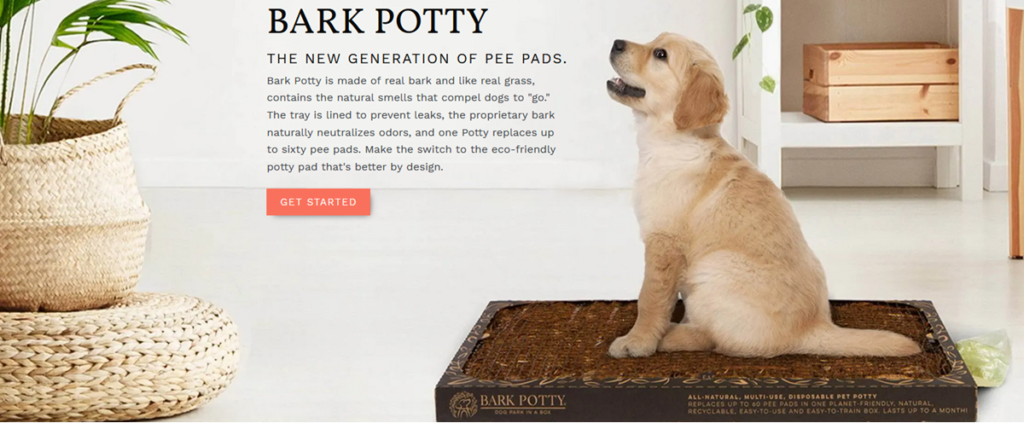Click the round Bark Potty logo emblem on the box

coord(463,405)
